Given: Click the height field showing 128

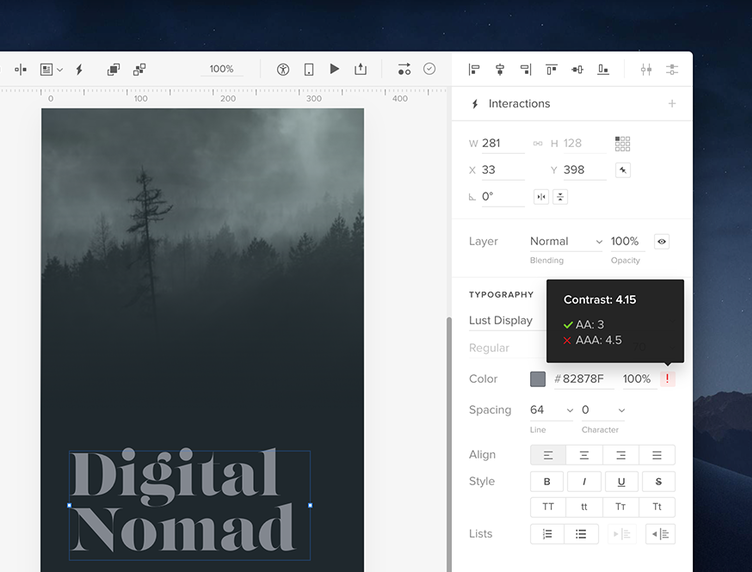Looking at the screenshot, I should [584, 143].
